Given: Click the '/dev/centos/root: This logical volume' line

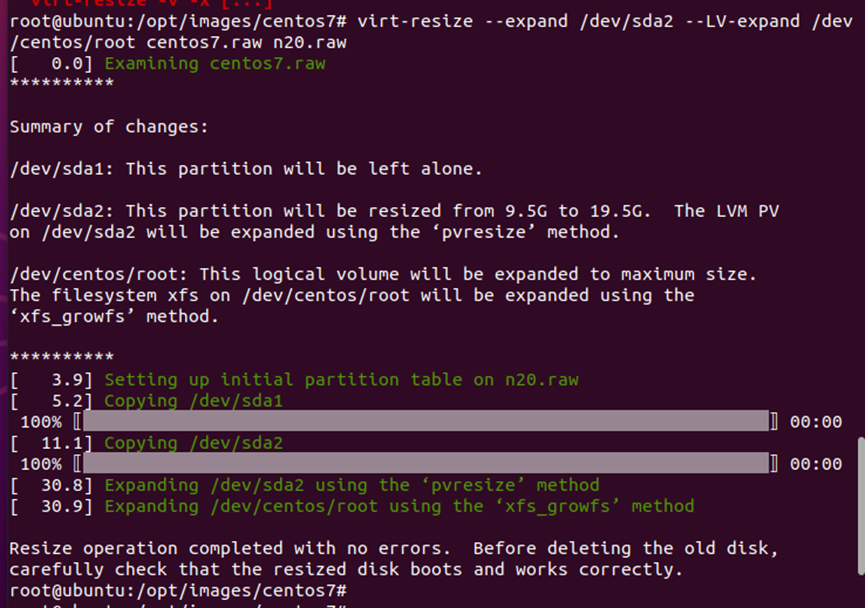Looking at the screenshot, I should (383, 274).
